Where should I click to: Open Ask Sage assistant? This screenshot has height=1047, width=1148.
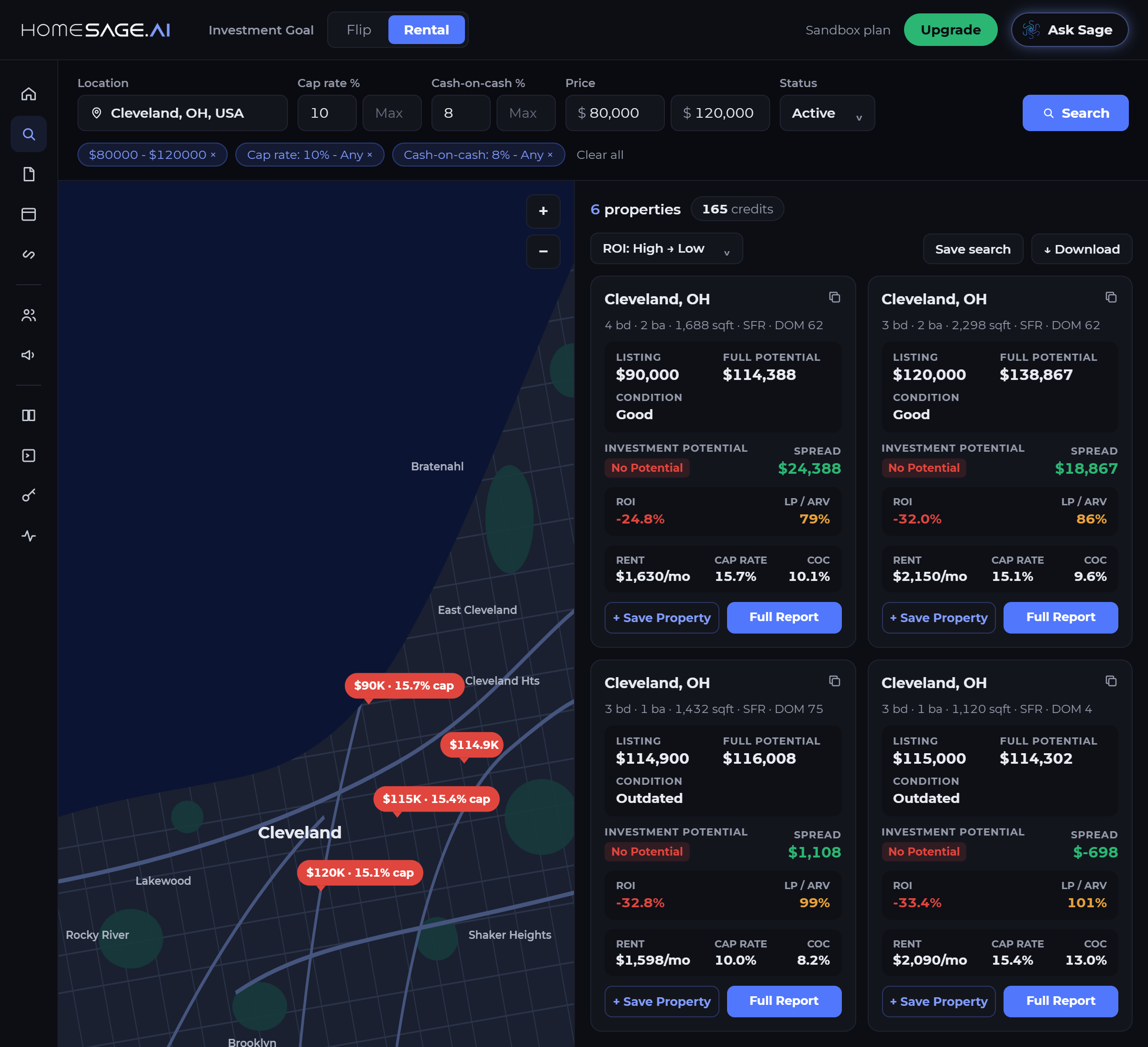(1070, 30)
